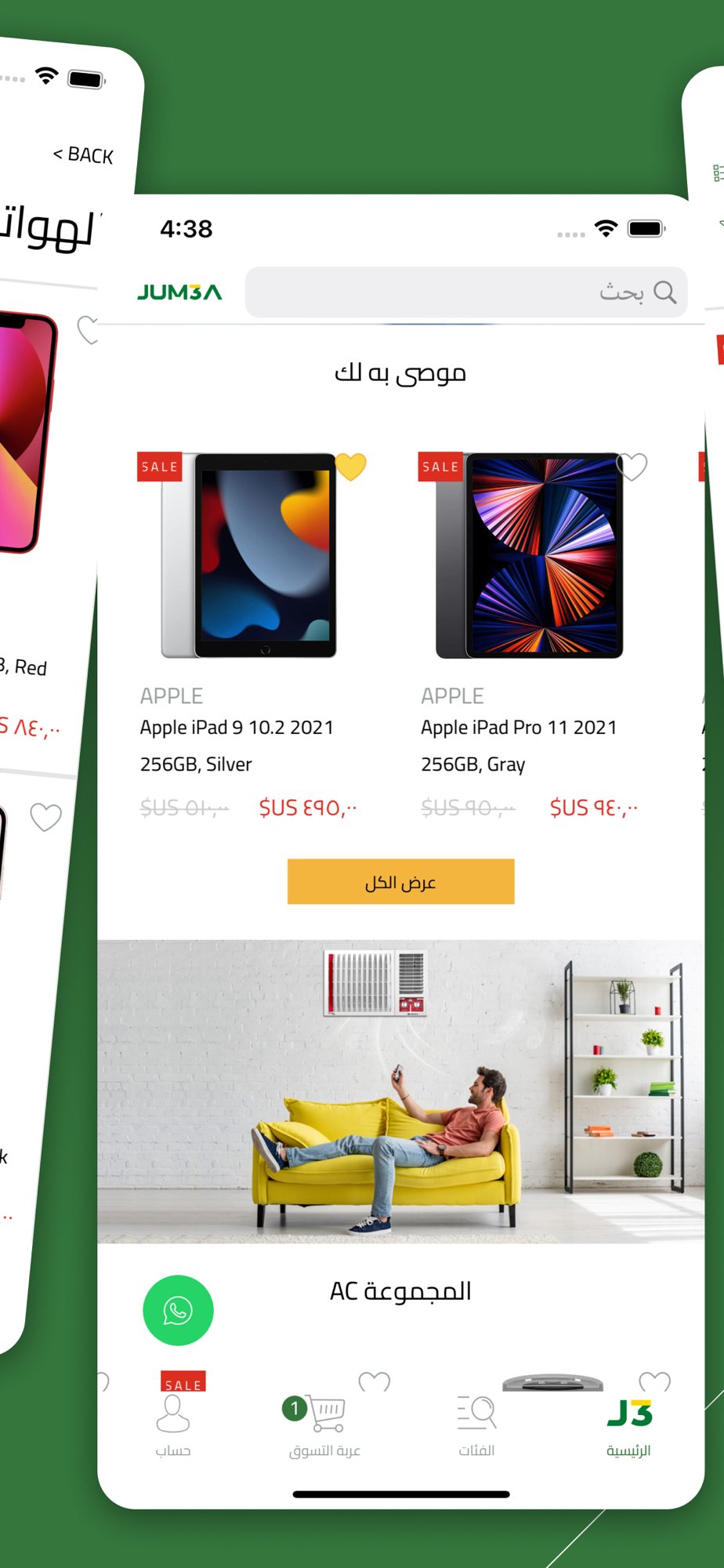
Task: Toggle favorite heart on iPad Pro 11
Action: tap(632, 466)
